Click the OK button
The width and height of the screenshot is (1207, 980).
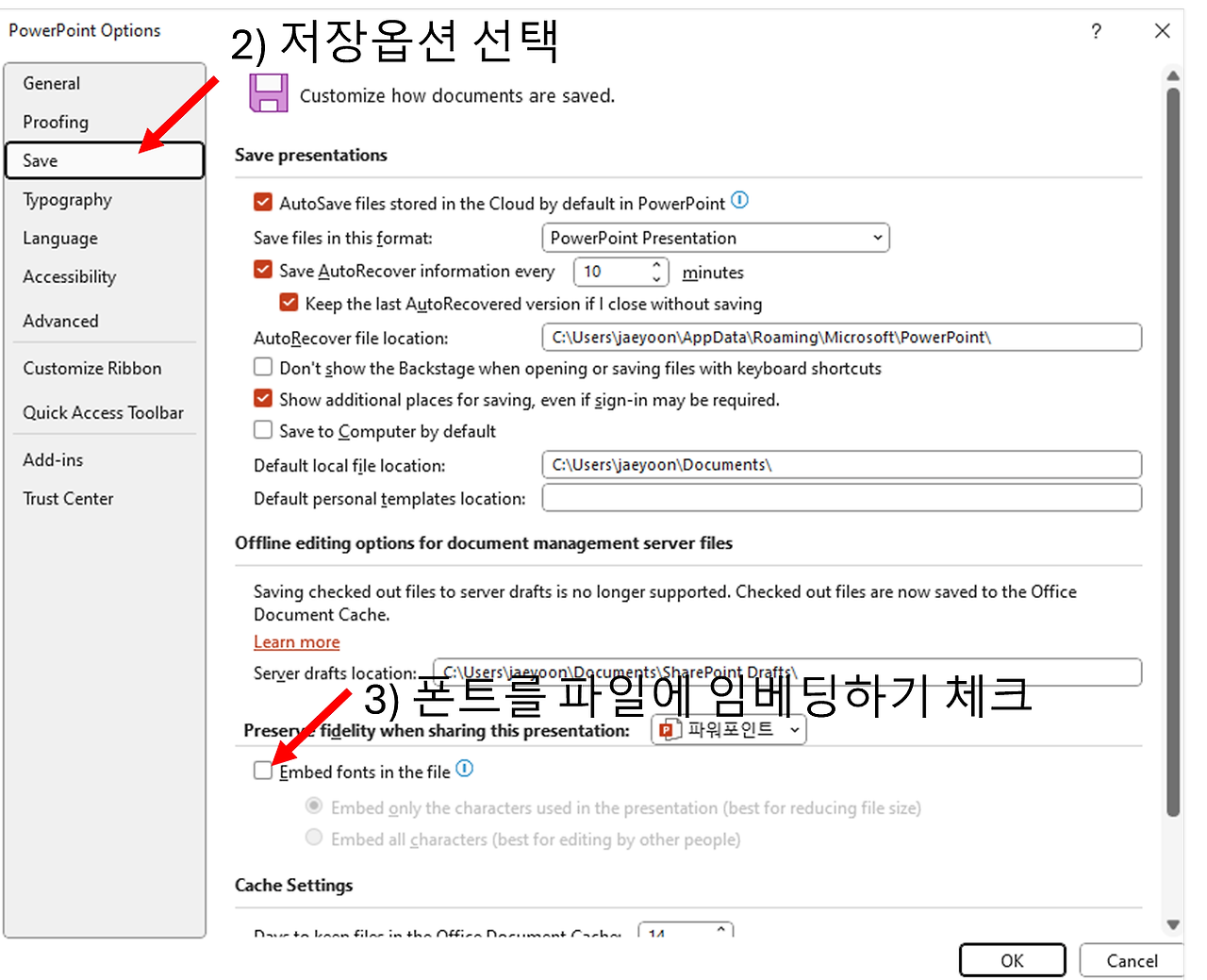[1013, 960]
